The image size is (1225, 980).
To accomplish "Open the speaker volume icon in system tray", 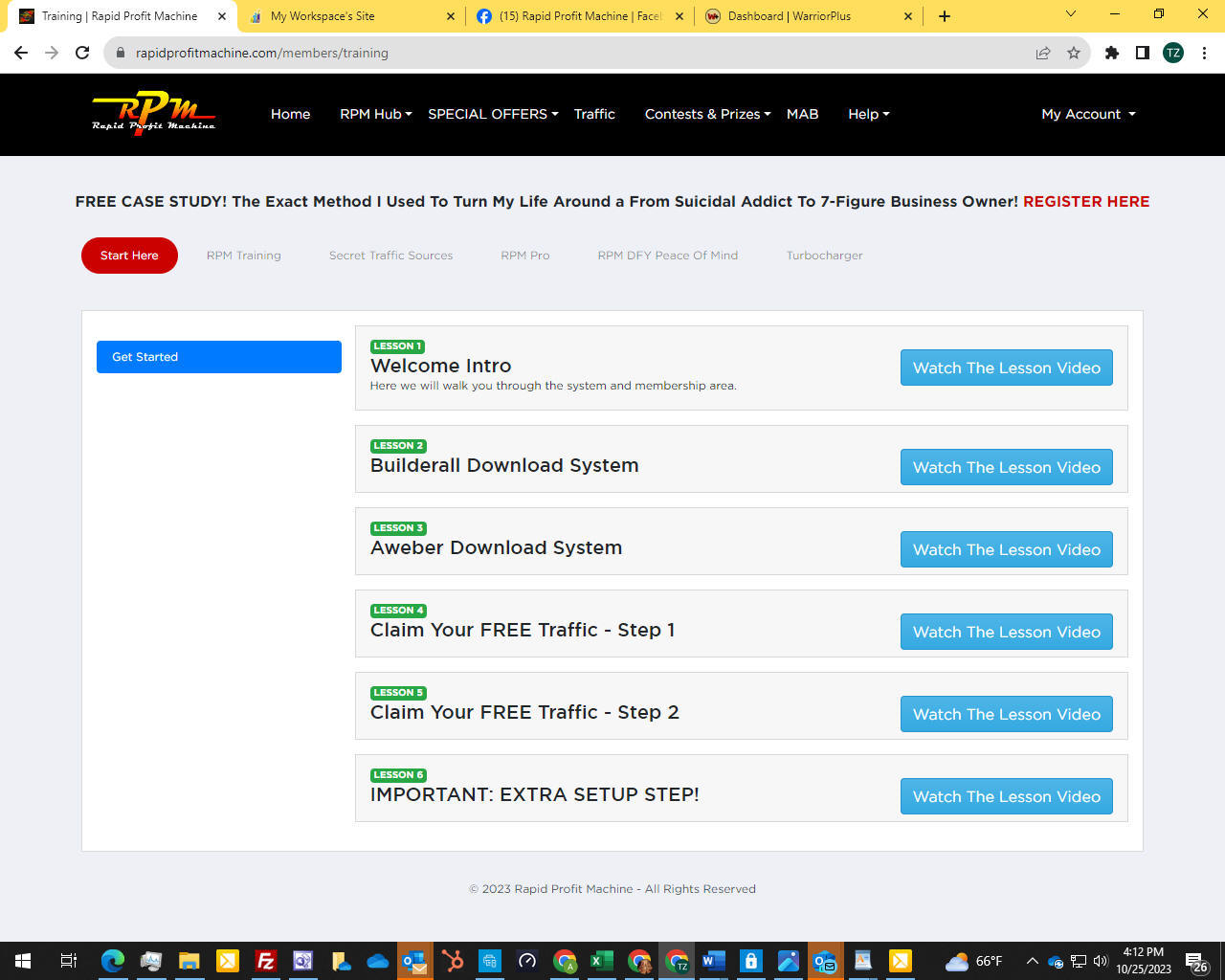I will click(1101, 961).
